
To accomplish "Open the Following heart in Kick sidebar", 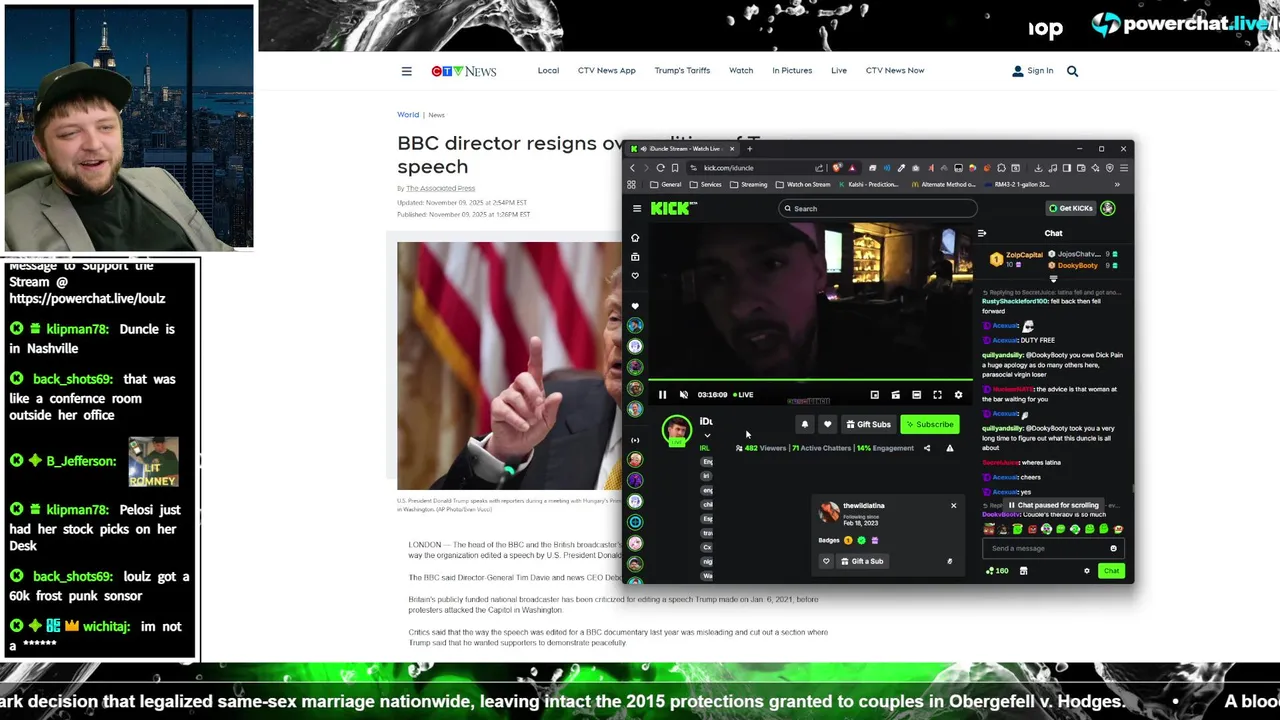I will (x=635, y=276).
